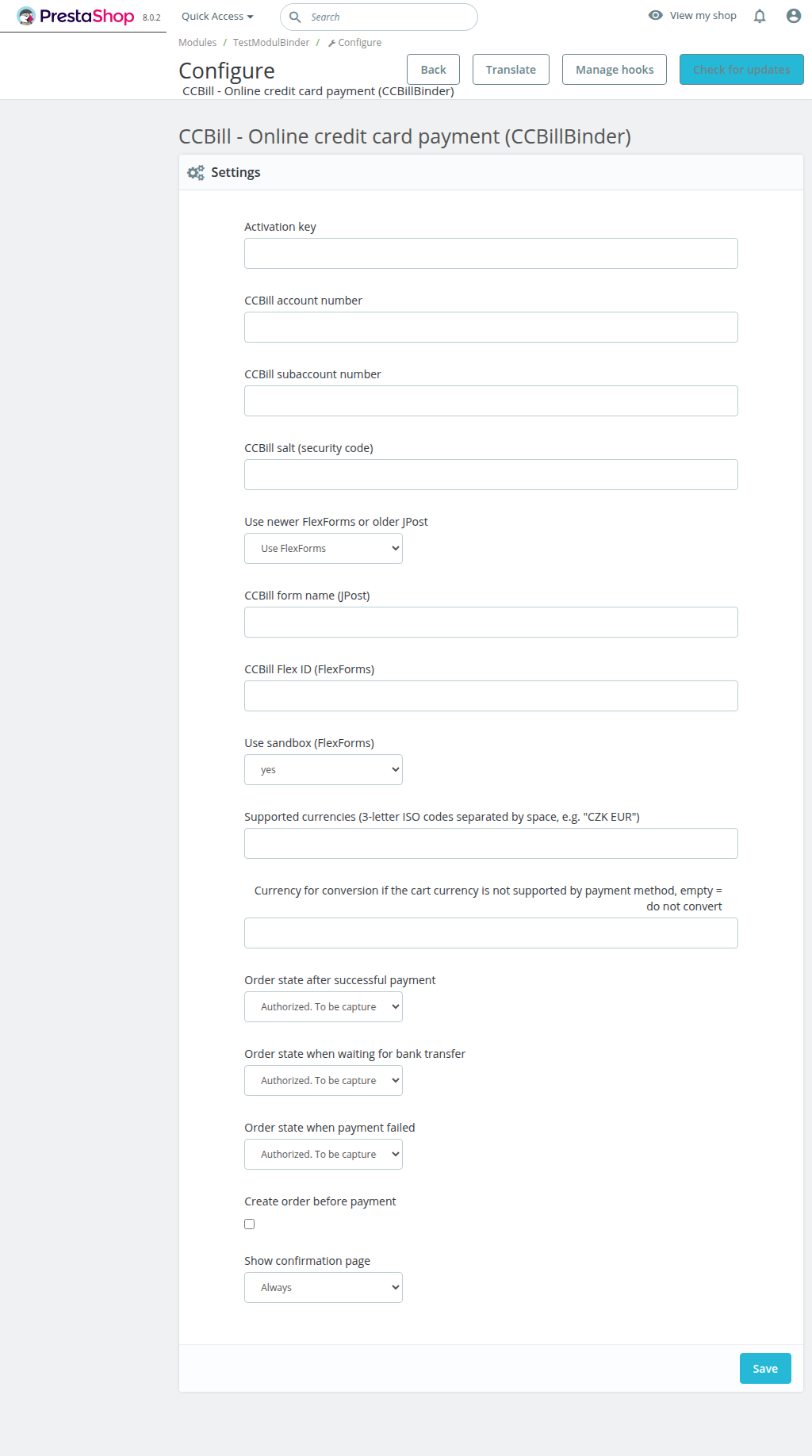
Task: Click the View my shop eye icon
Action: click(656, 15)
